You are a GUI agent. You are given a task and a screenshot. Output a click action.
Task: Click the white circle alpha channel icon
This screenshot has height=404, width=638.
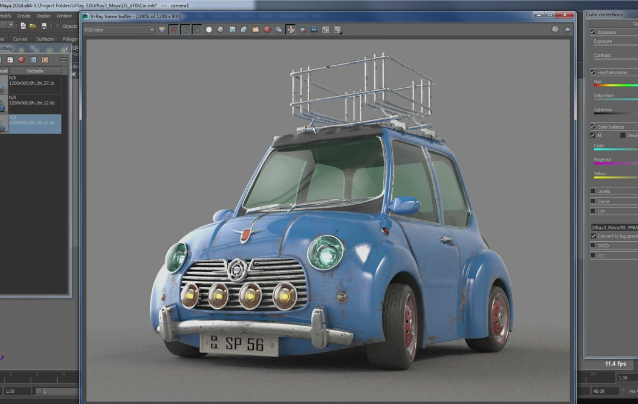[x=209, y=30]
